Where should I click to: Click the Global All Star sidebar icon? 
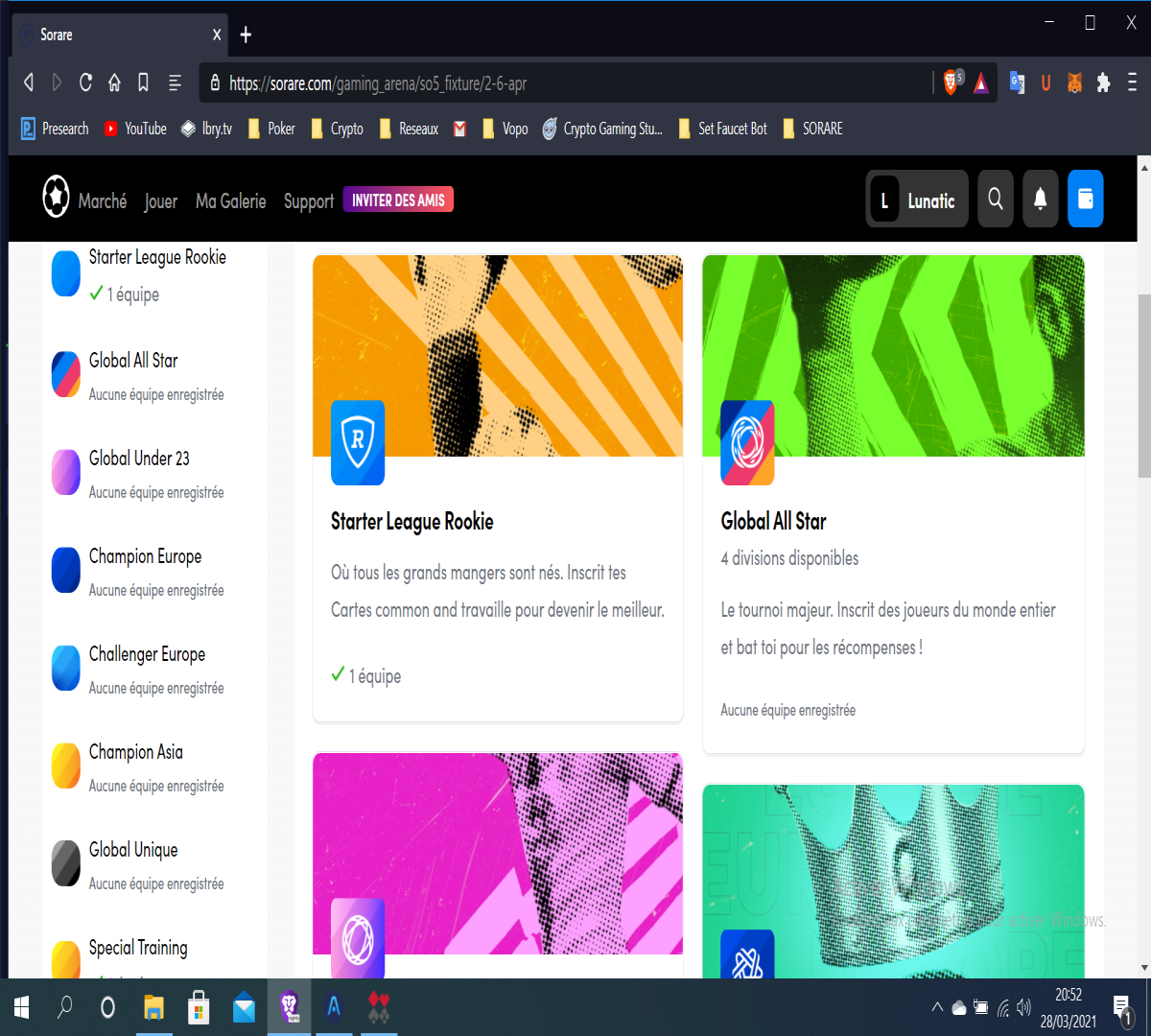(x=66, y=374)
